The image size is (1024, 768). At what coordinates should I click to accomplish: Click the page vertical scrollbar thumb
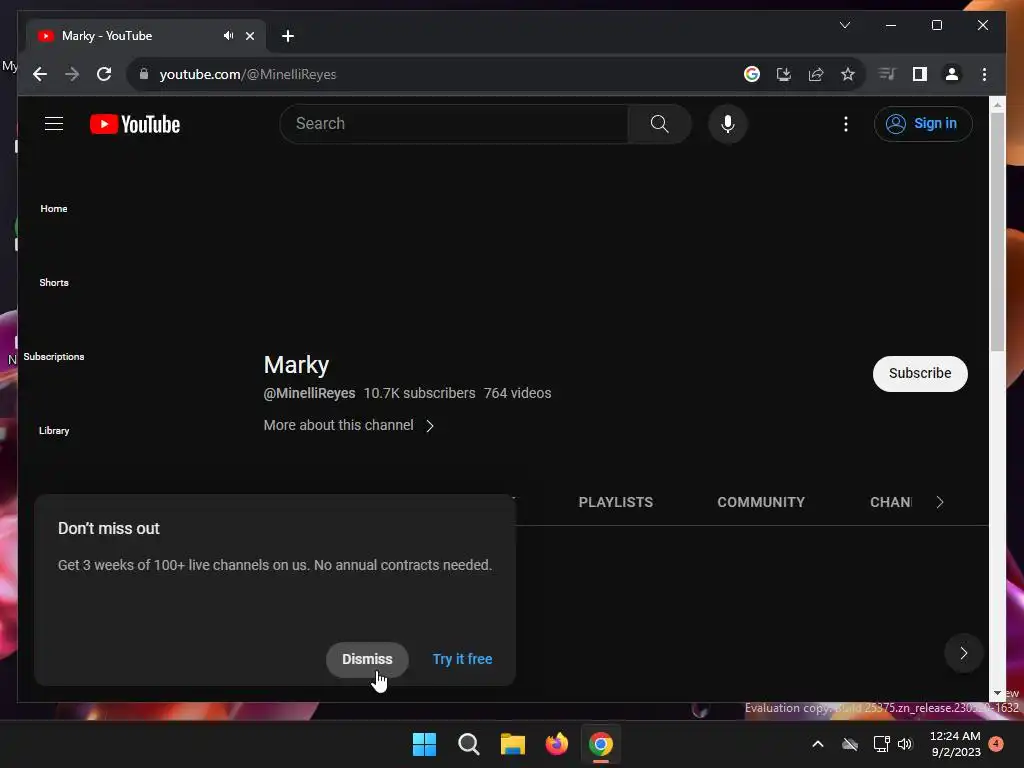(997, 232)
